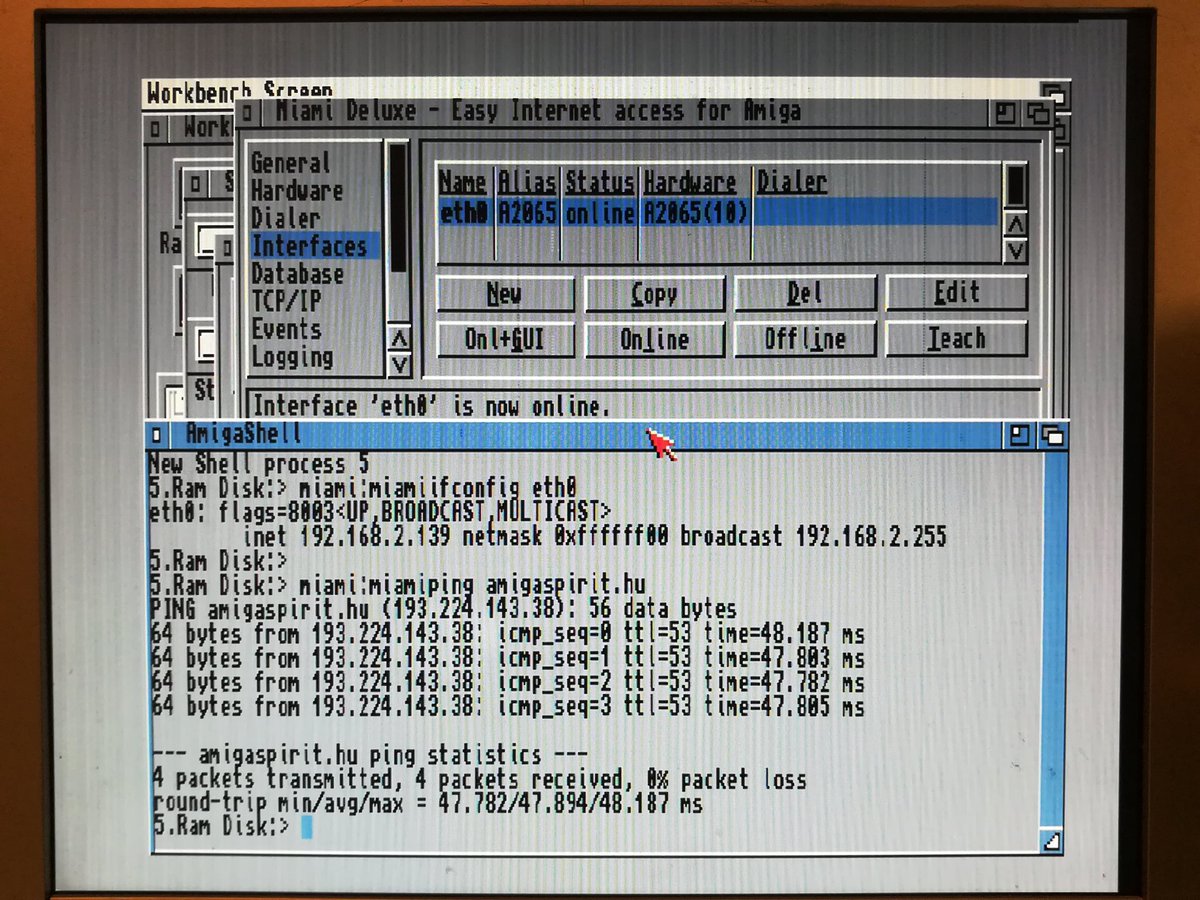Screen dimensions: 1200x900
Task: Click the eth0 flags=8003 output line
Action: (380, 513)
